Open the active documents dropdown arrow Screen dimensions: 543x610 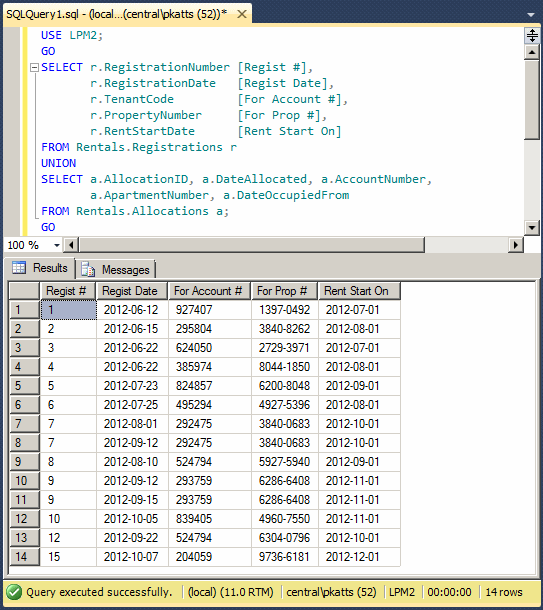[x=531, y=15]
